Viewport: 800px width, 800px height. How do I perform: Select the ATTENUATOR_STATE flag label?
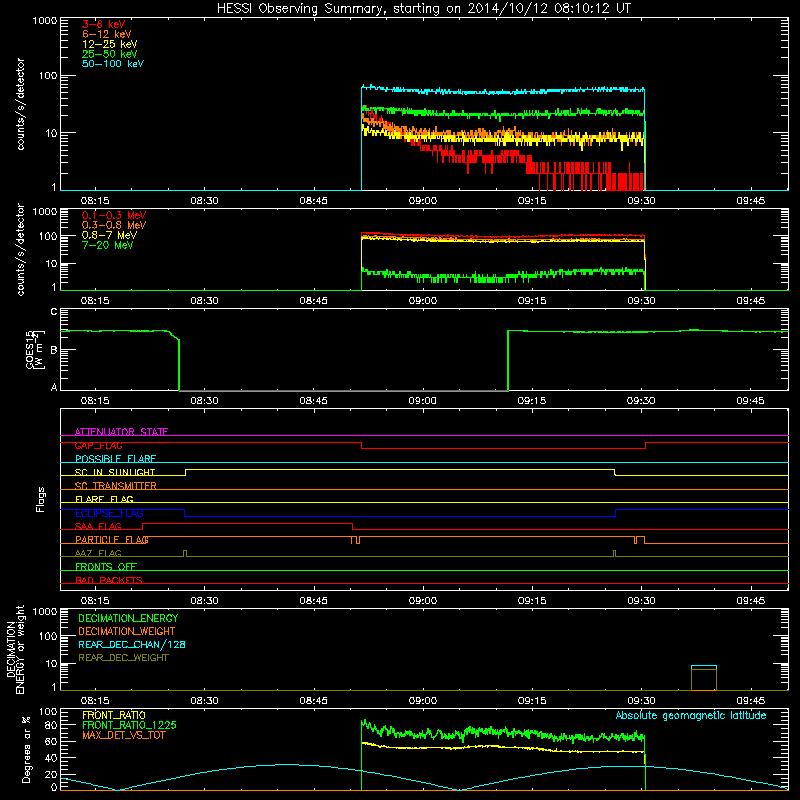[121, 432]
